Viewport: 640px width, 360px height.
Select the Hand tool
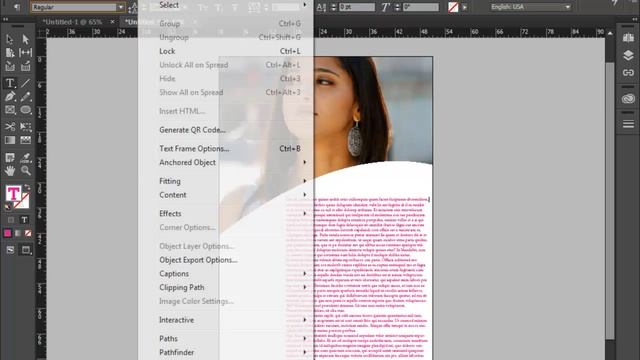pos(10,171)
